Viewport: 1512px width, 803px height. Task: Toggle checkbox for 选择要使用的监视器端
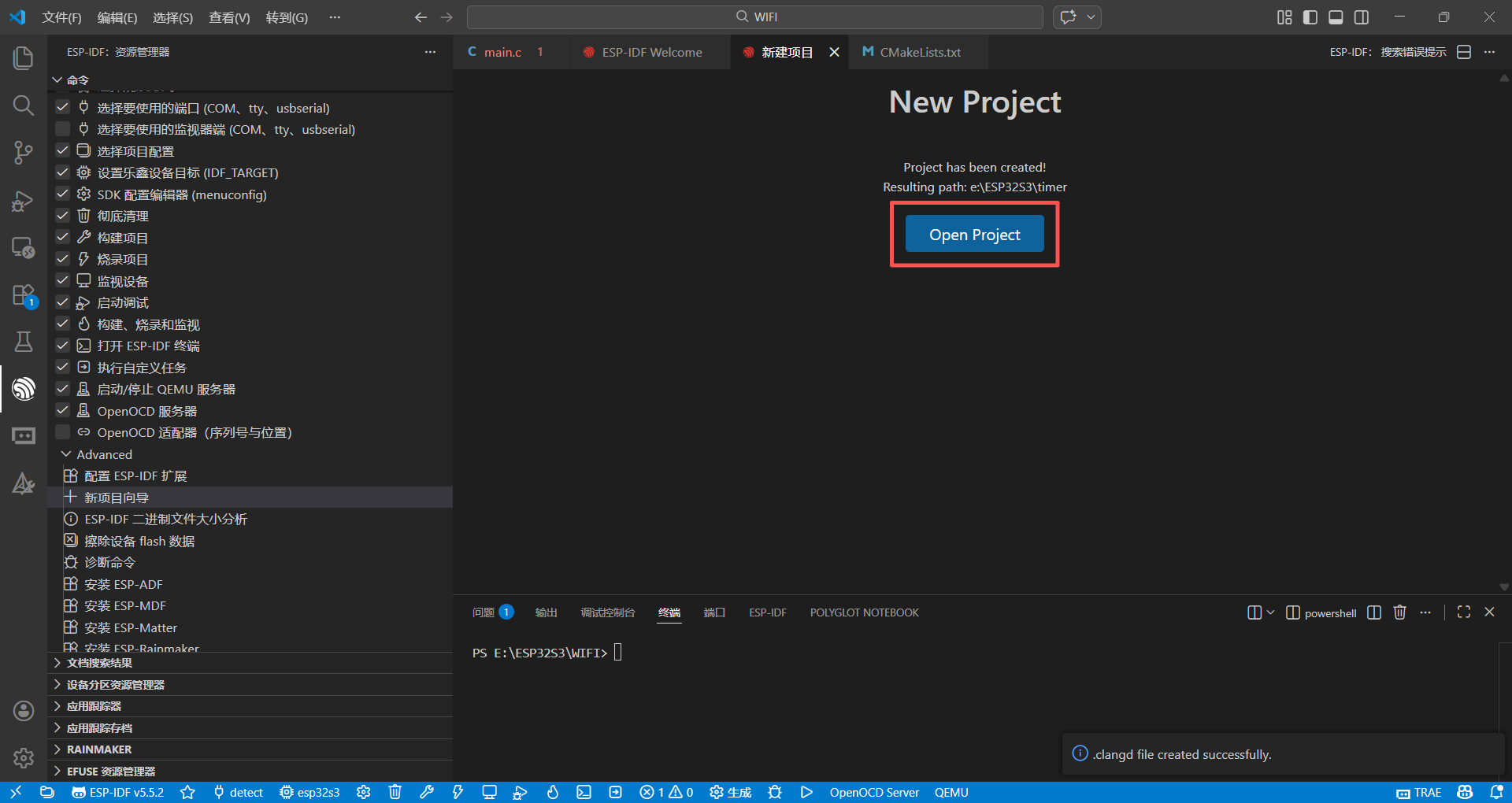[x=63, y=128]
